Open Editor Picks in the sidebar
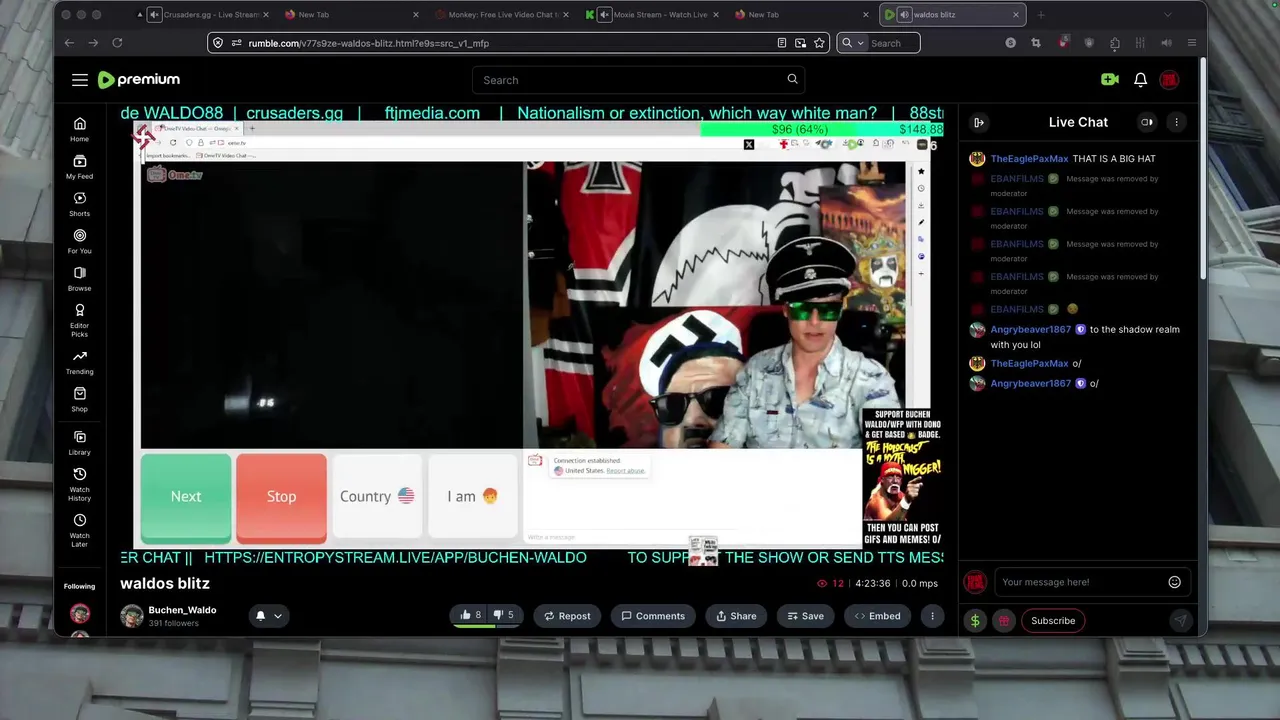Image resolution: width=1280 pixels, height=720 pixels. coord(80,320)
